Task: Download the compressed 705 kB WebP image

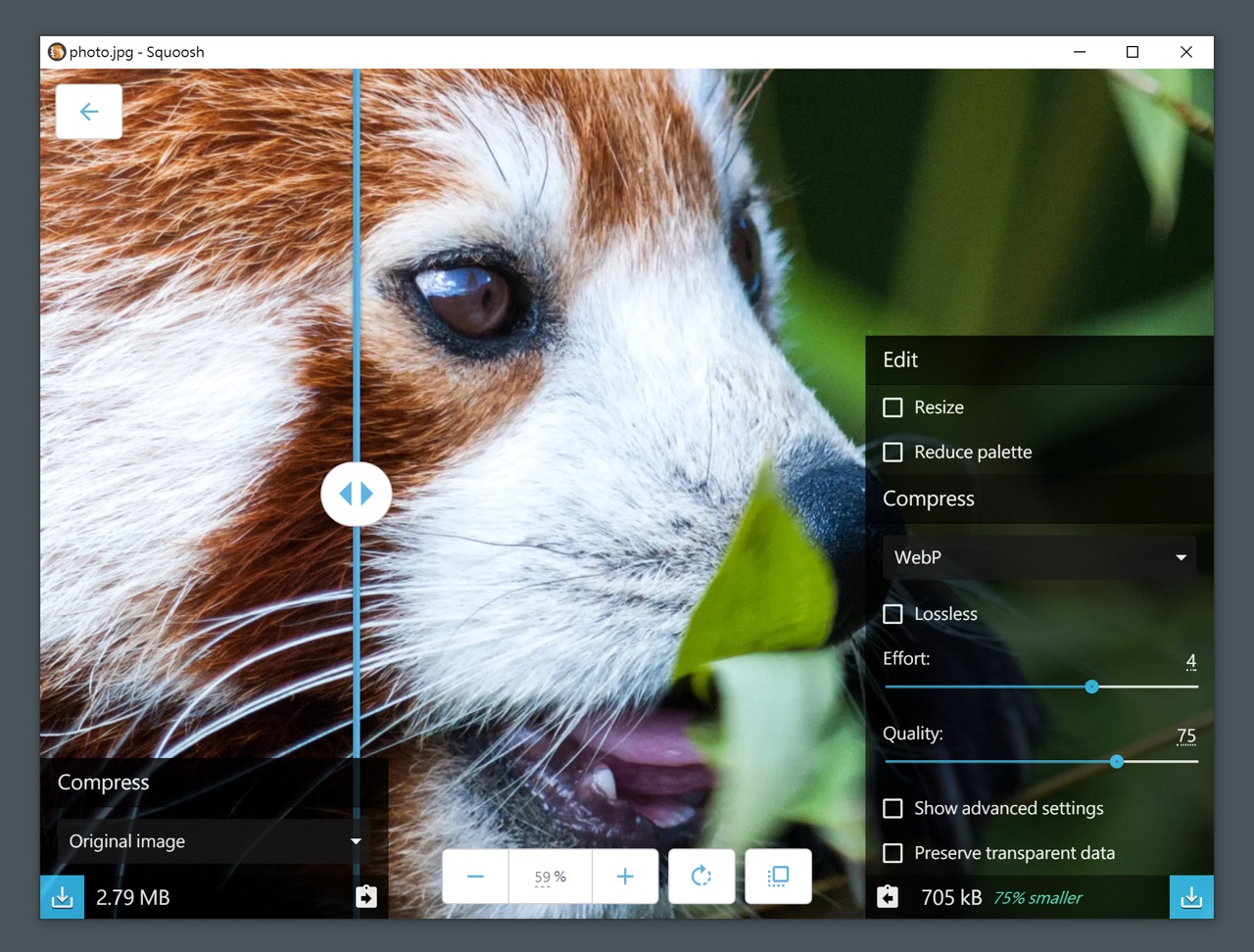Action: (x=1191, y=897)
